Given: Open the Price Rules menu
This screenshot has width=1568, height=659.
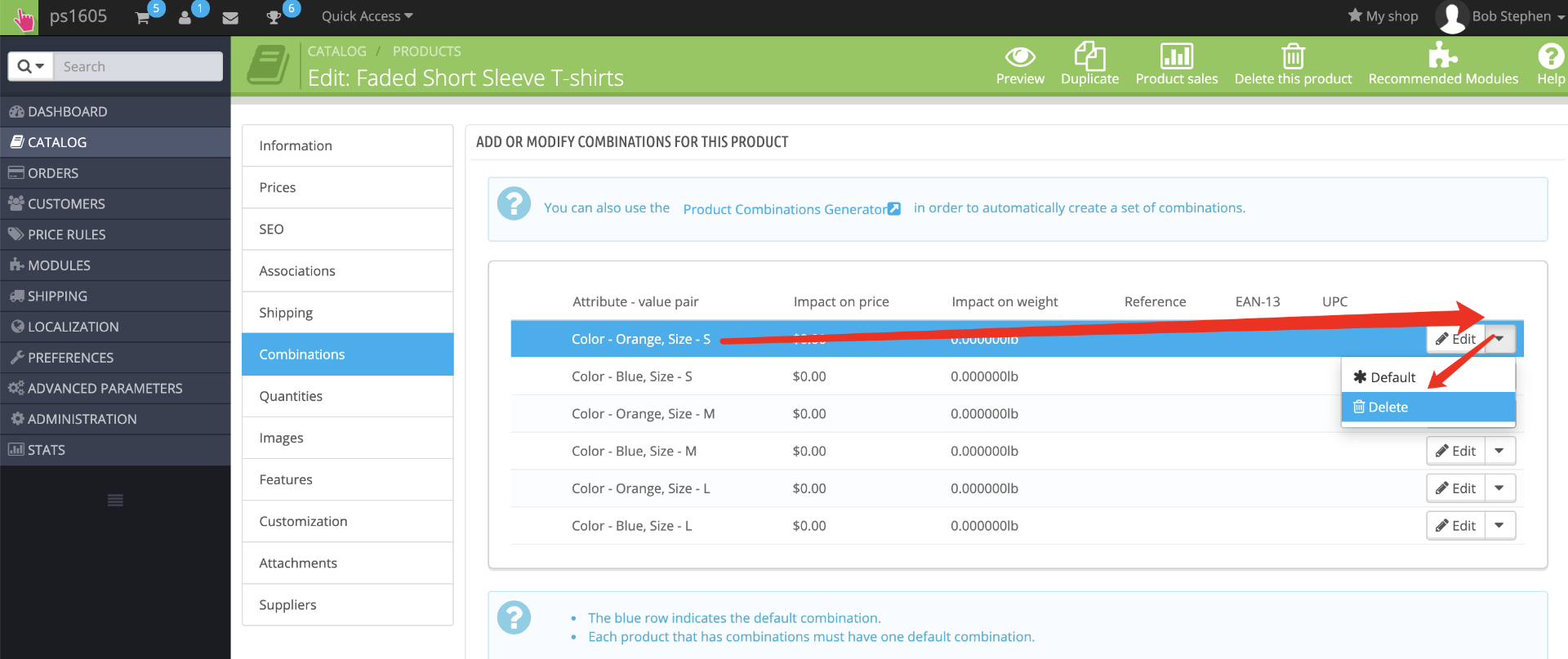Looking at the screenshot, I should pos(115,234).
